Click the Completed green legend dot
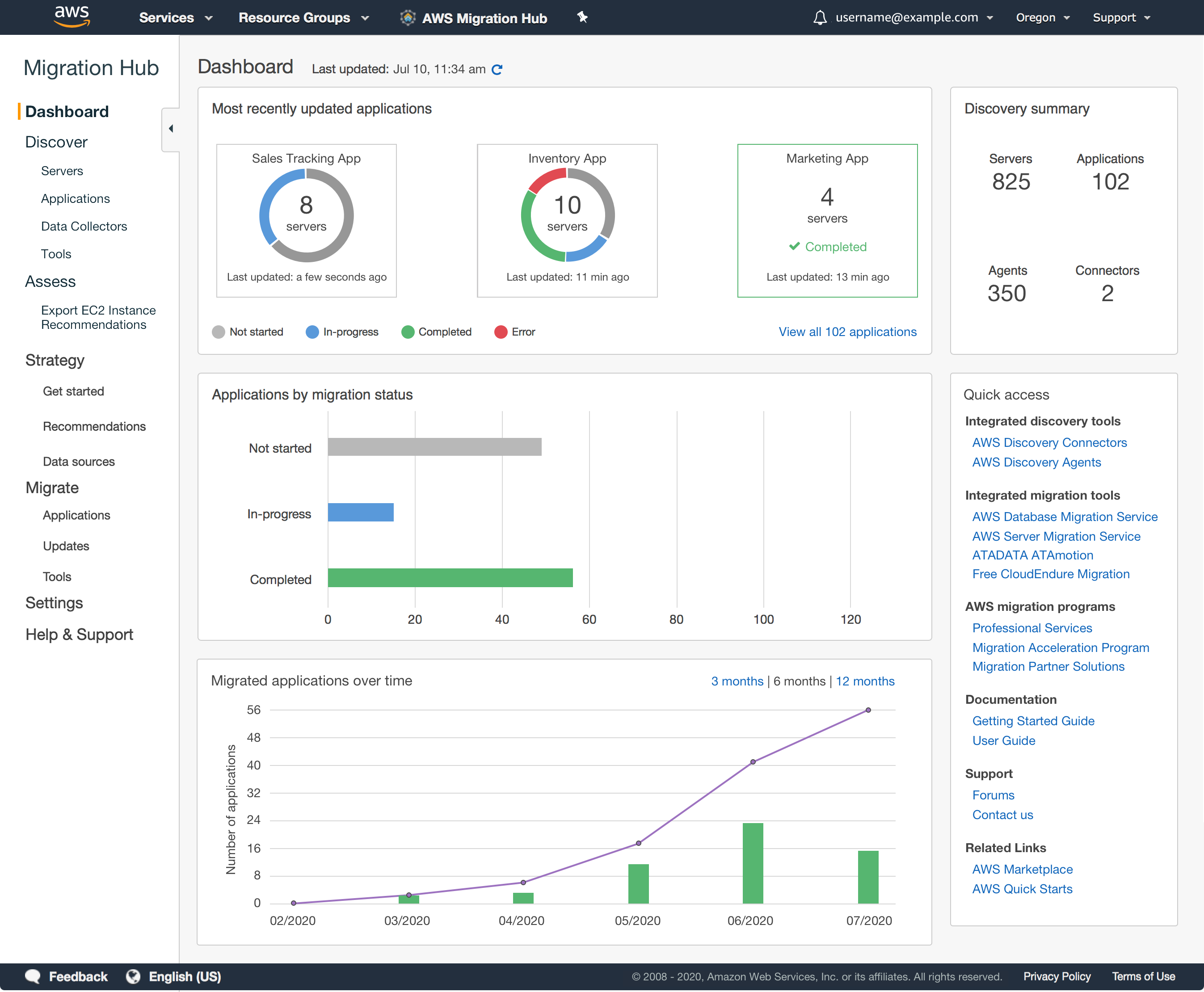 click(408, 332)
